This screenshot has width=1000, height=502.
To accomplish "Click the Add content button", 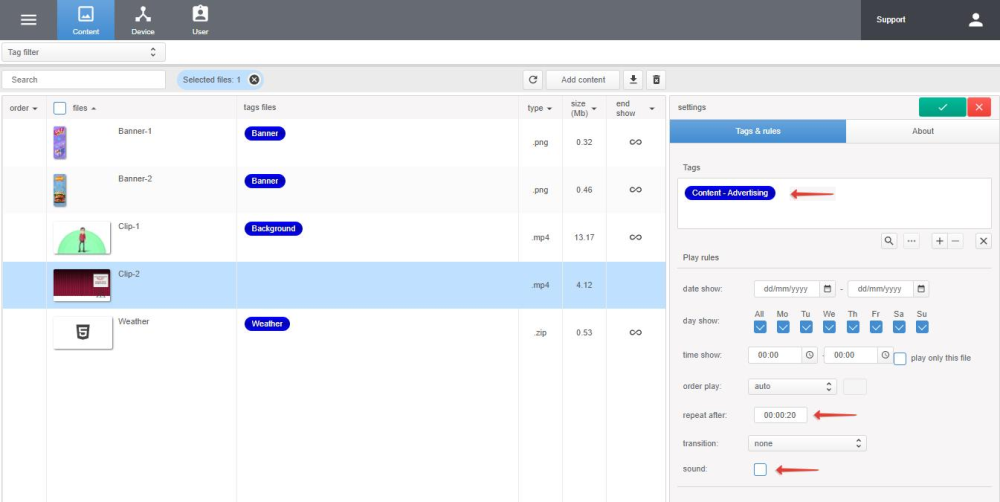I will pyautogui.click(x=583, y=80).
